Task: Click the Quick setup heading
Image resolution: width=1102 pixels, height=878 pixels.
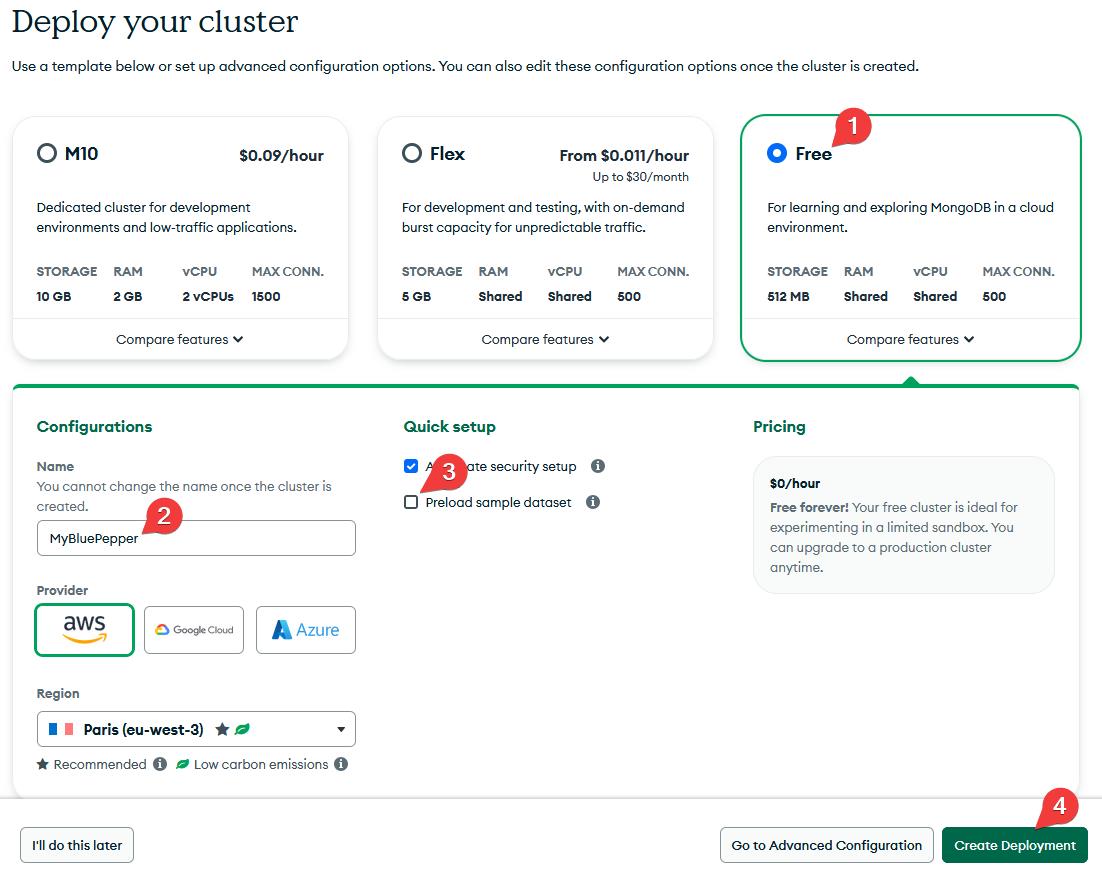Action: (x=450, y=427)
